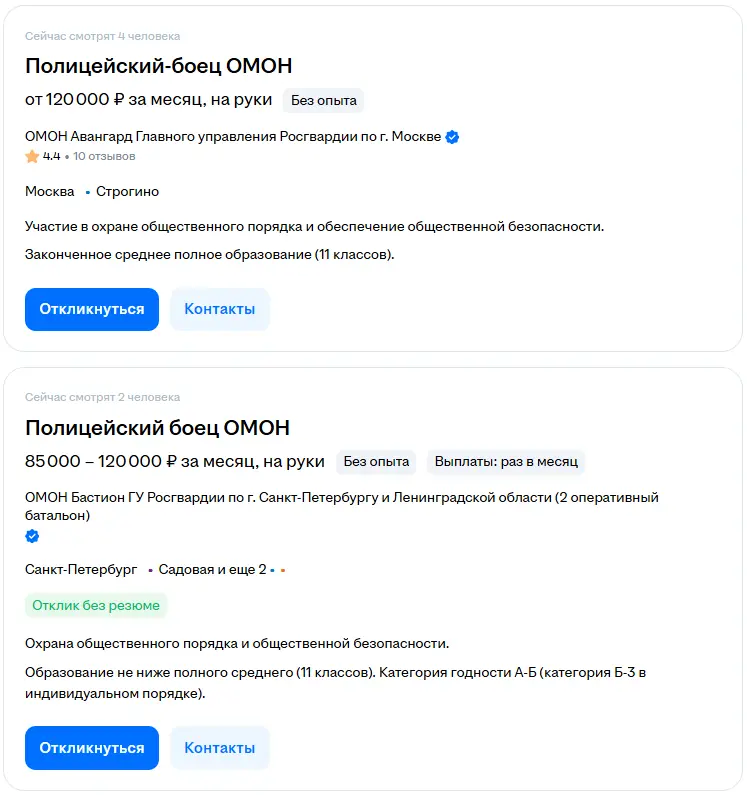
Task: Open the ОМОН Бастион employer page link
Action: [x=341, y=497]
